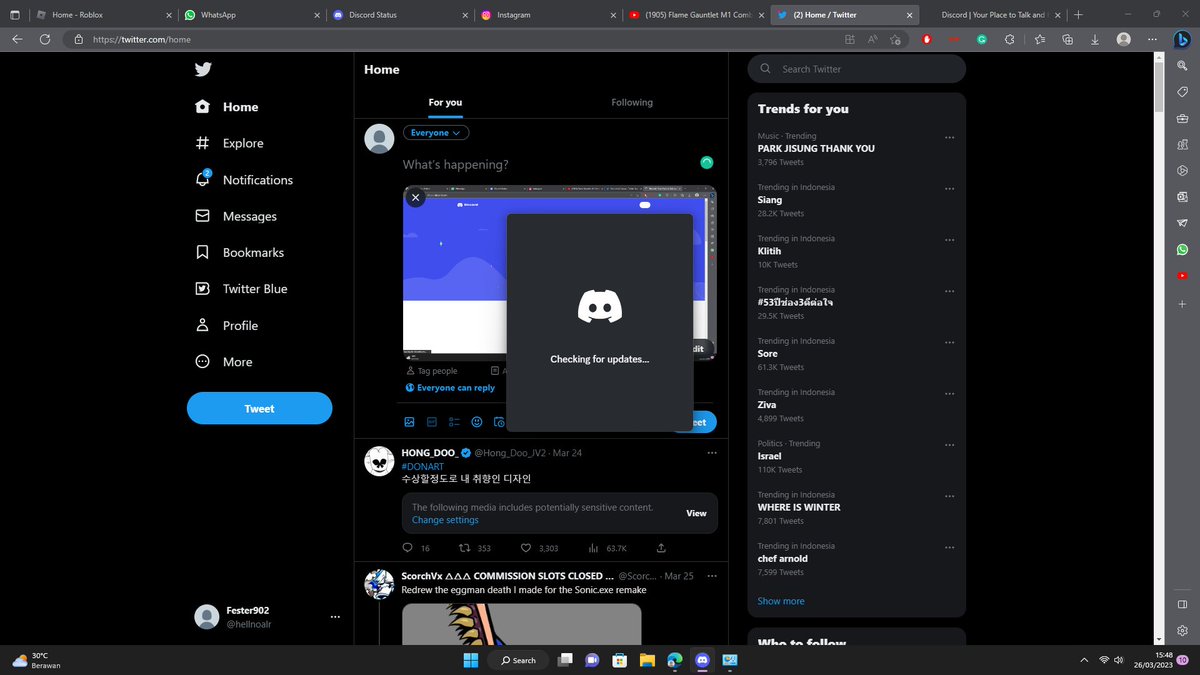The image size is (1200, 675).
Task: Go to Messages in the sidebar
Action: point(236,216)
